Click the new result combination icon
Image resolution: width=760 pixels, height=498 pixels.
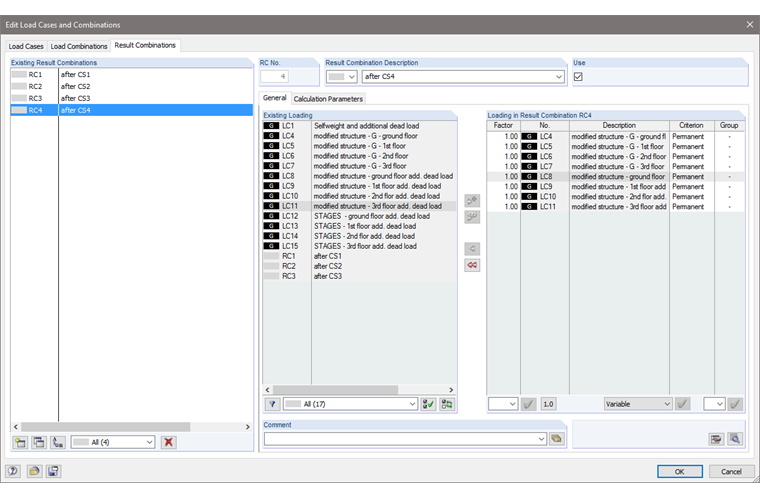click(x=20, y=442)
